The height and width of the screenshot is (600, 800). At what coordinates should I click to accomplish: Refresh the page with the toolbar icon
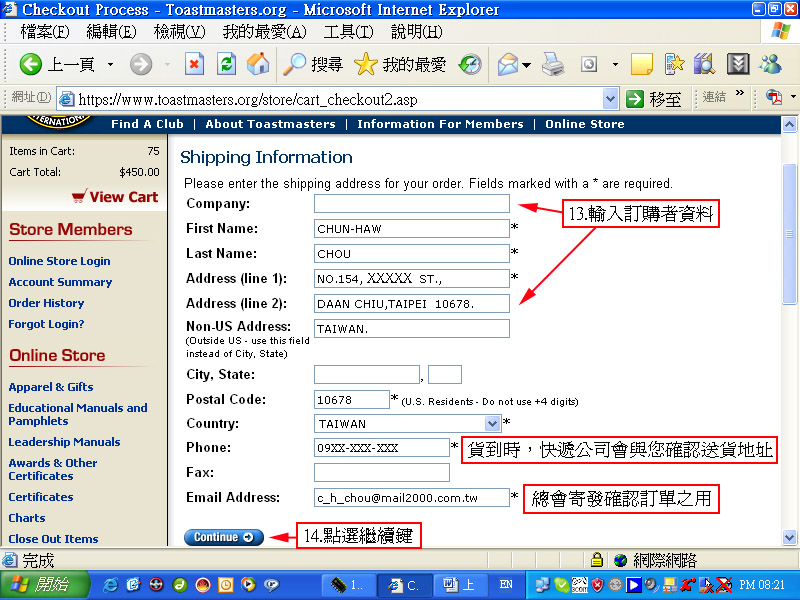coord(227,65)
